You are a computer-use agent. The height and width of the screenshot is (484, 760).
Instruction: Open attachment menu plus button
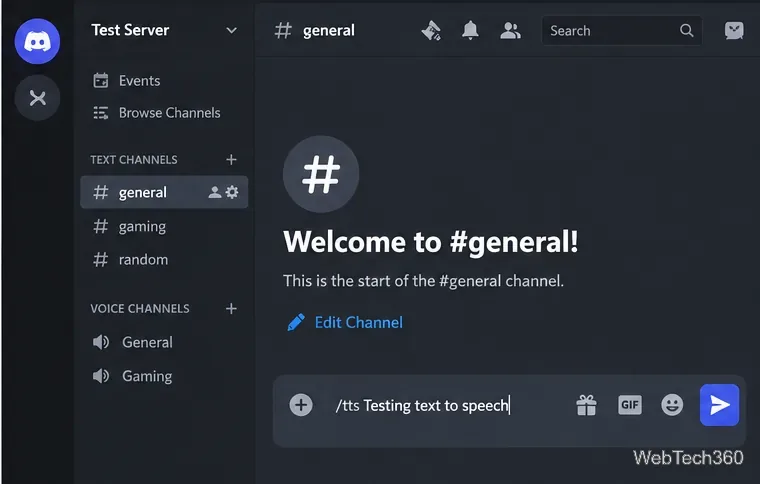pyautogui.click(x=301, y=405)
